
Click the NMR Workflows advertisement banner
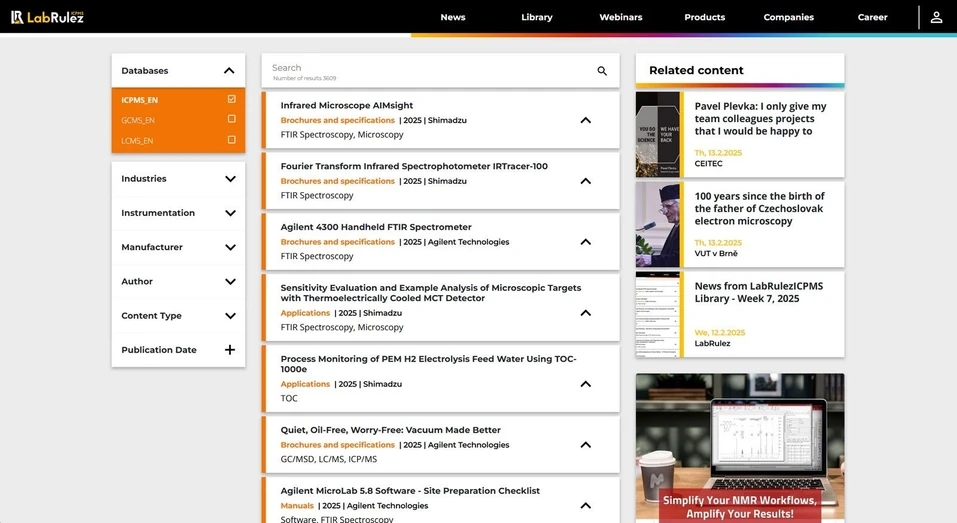coord(740,448)
